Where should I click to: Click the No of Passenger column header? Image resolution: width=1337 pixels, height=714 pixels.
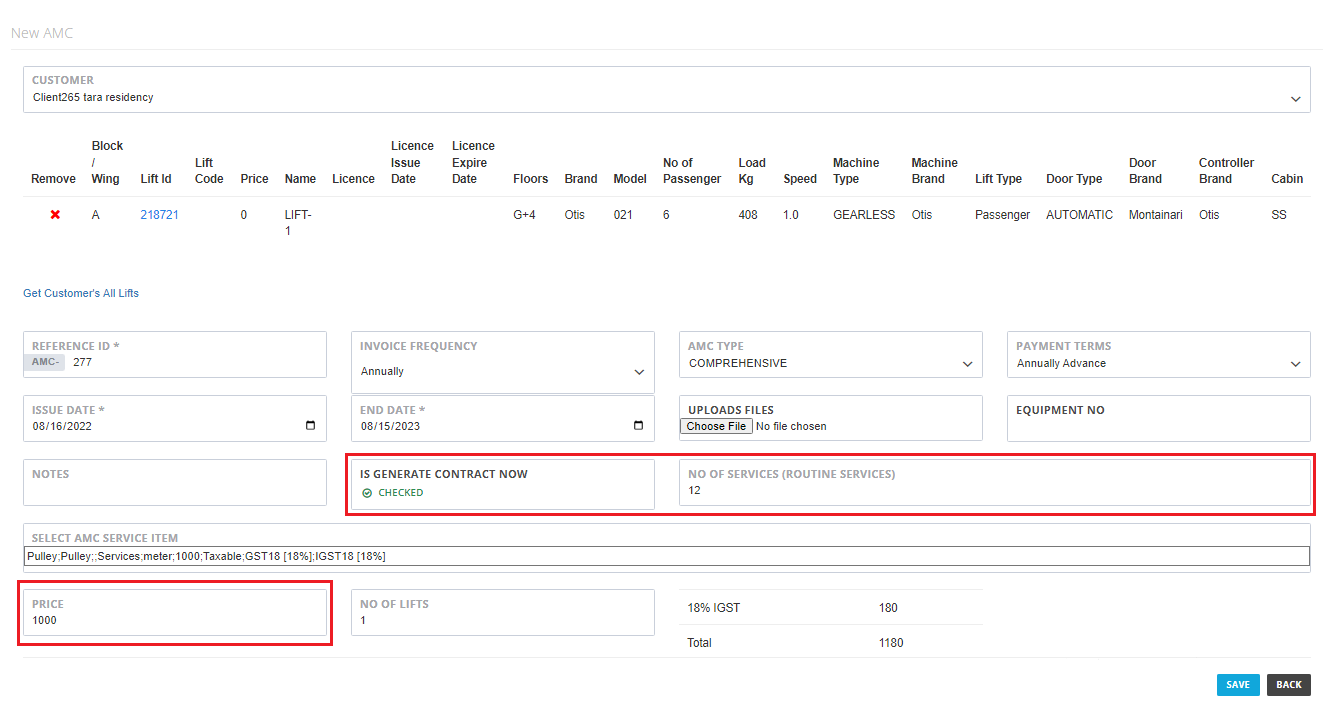pos(692,171)
